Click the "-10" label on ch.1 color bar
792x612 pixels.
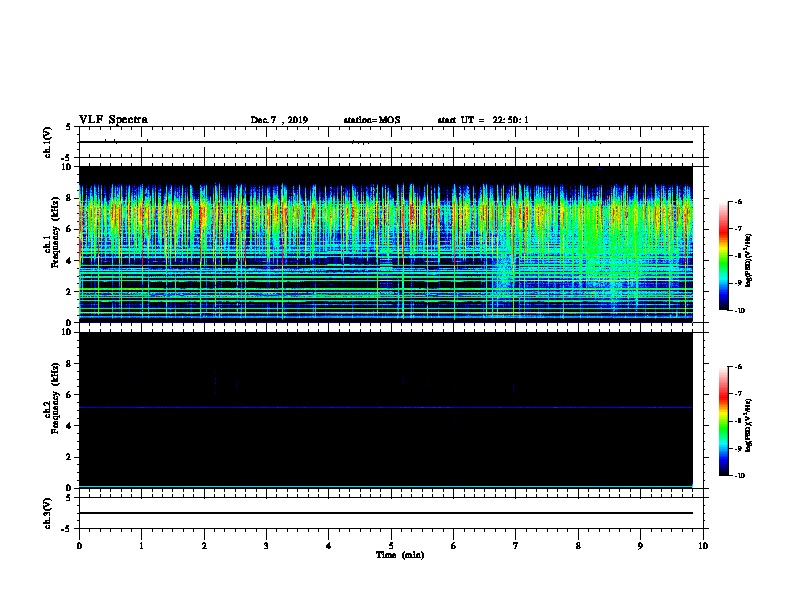(739, 311)
